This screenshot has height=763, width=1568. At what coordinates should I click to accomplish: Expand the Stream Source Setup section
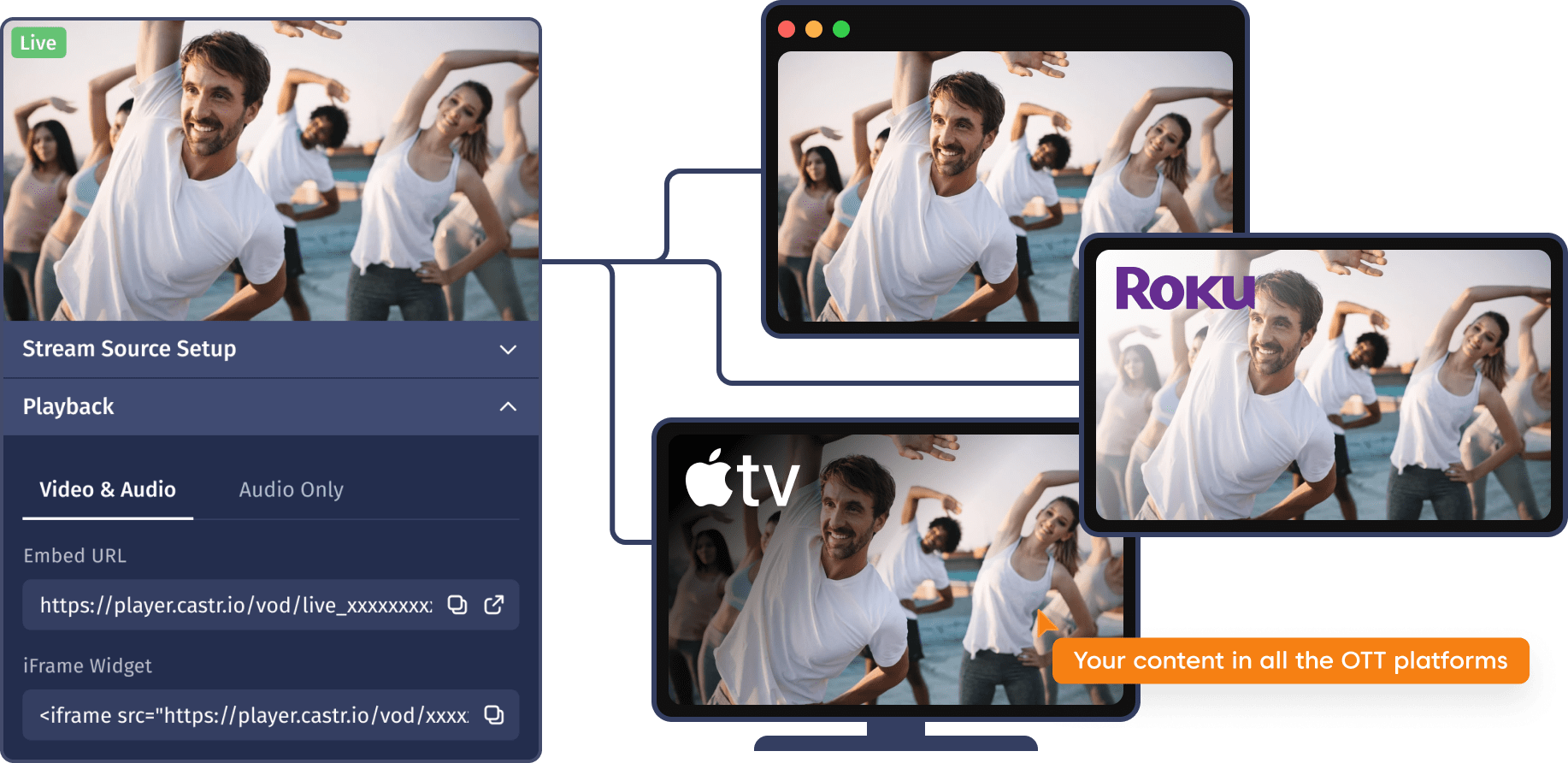click(271, 349)
